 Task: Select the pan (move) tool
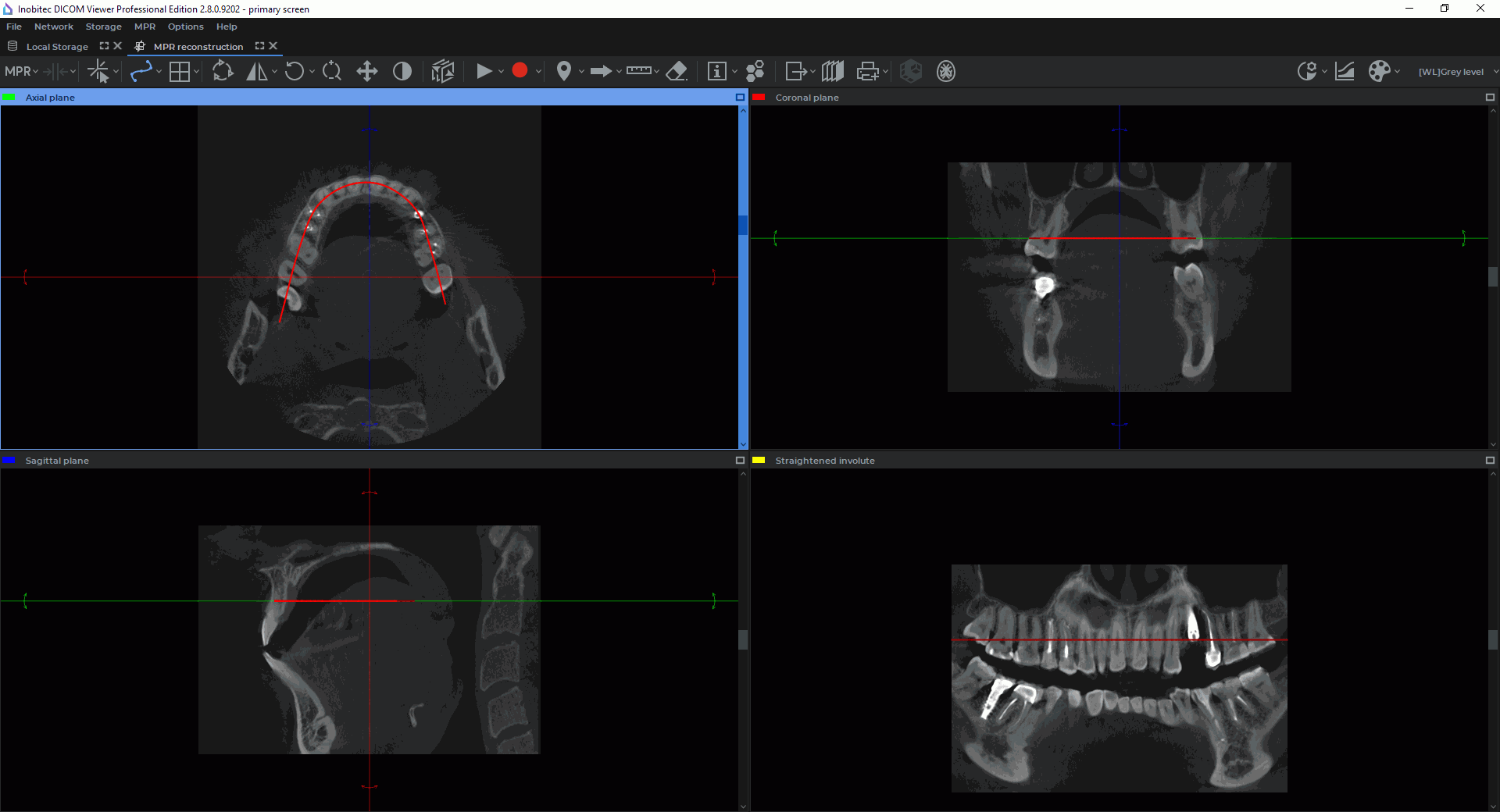[x=367, y=72]
